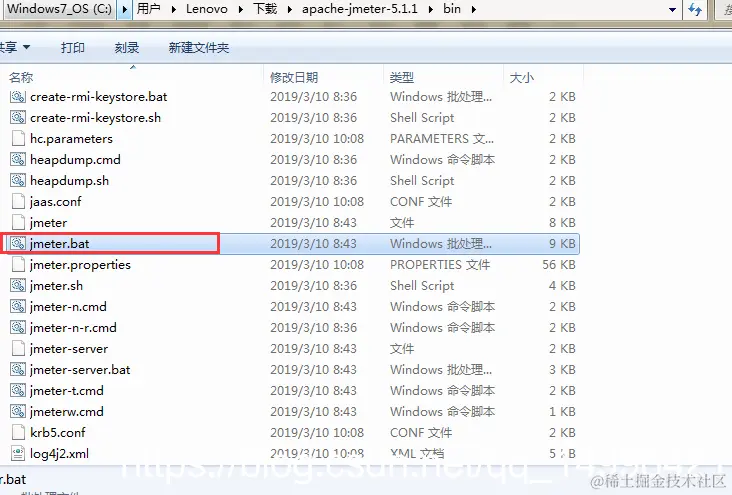Select the file name jmeter-n-r.cmd

[73, 328]
